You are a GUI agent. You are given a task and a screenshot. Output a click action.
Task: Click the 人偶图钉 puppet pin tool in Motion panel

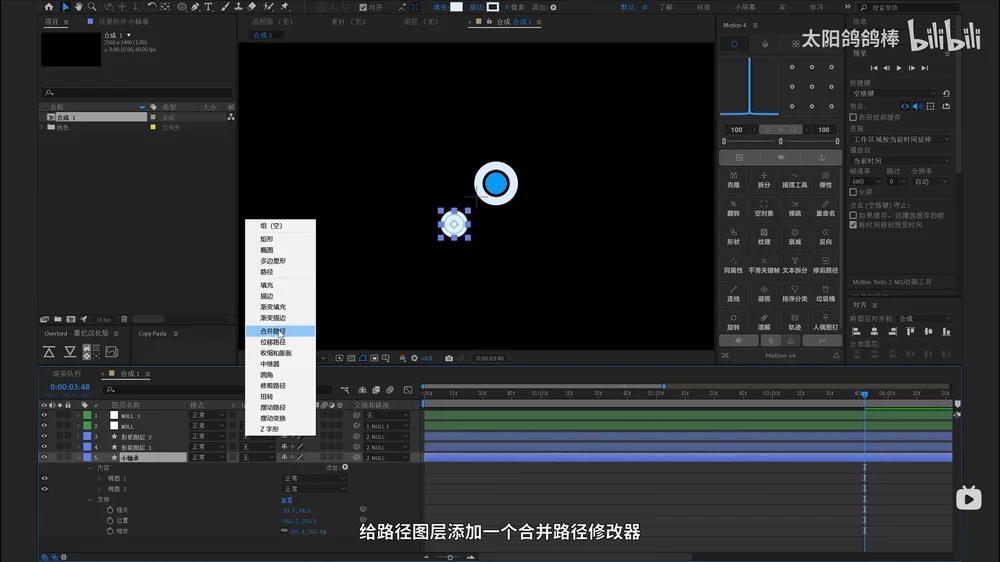pos(825,322)
